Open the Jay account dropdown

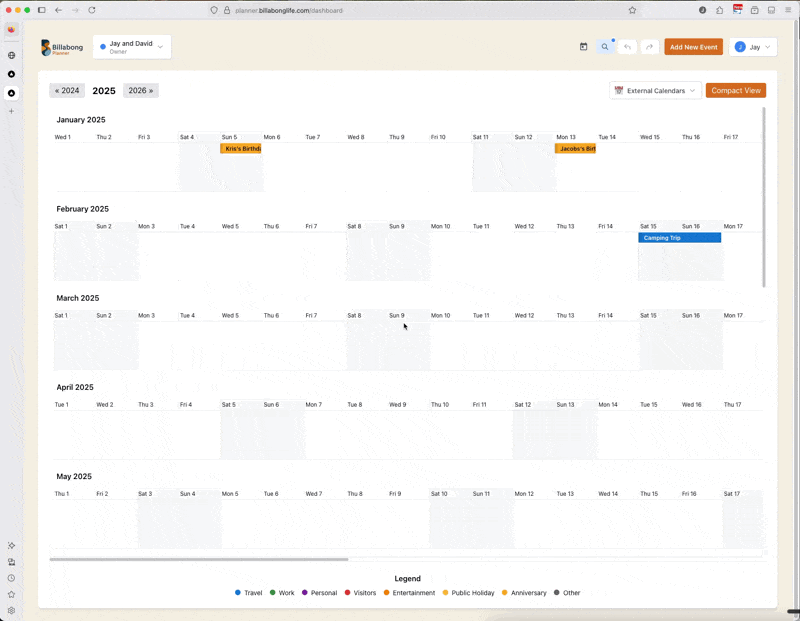tap(752, 46)
